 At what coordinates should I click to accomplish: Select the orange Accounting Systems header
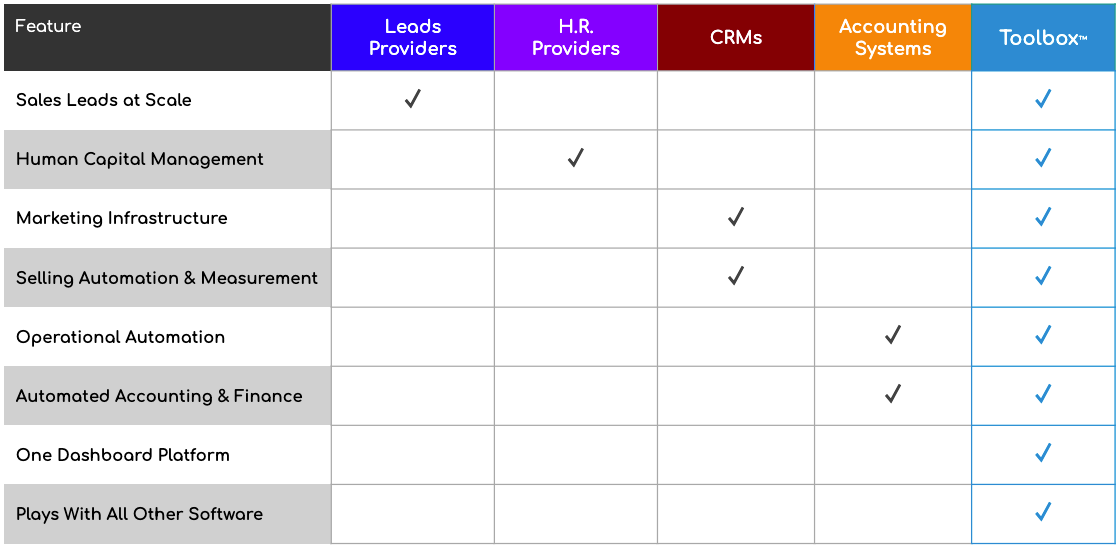click(x=893, y=38)
